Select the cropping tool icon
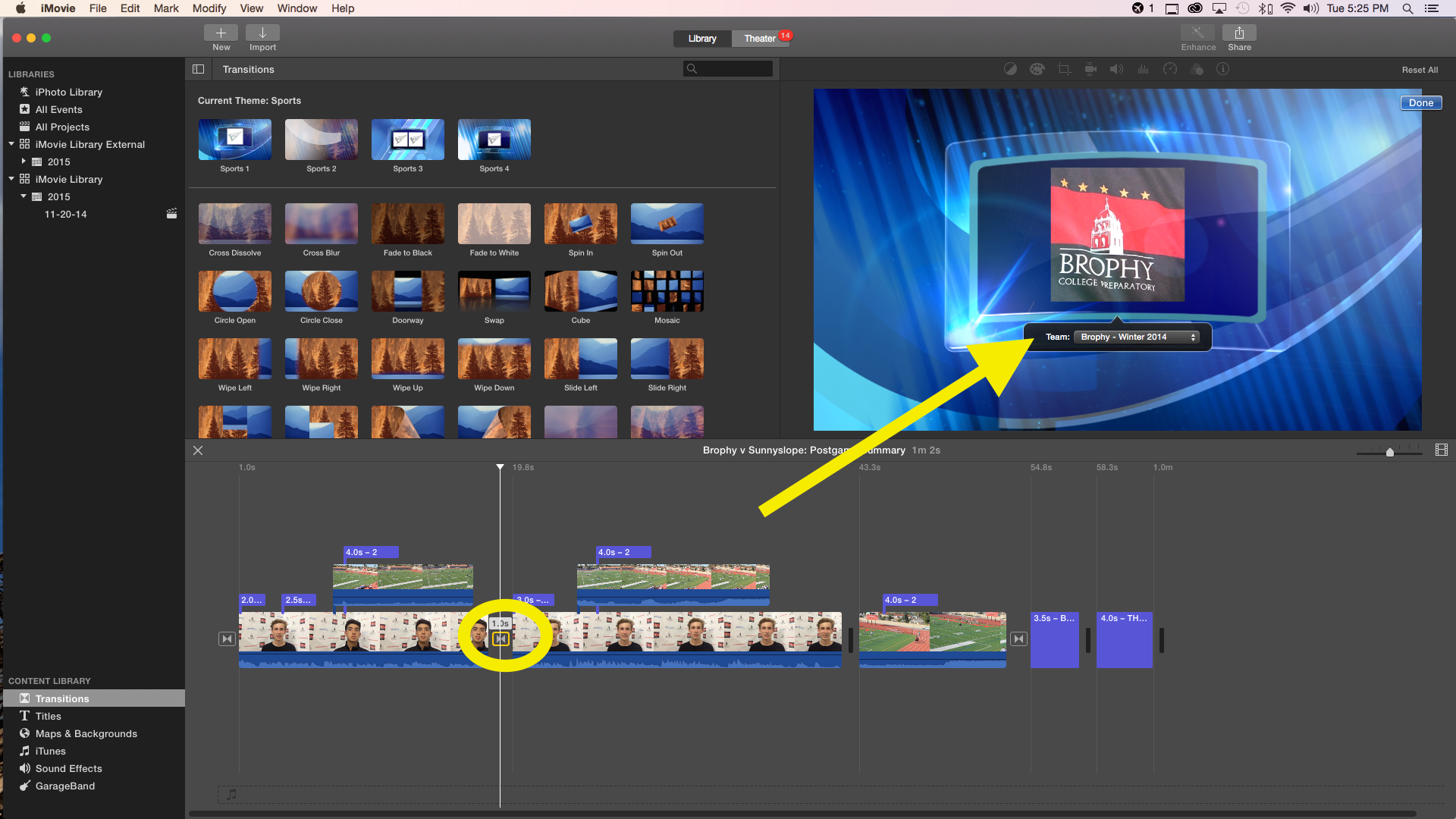 click(x=1064, y=69)
